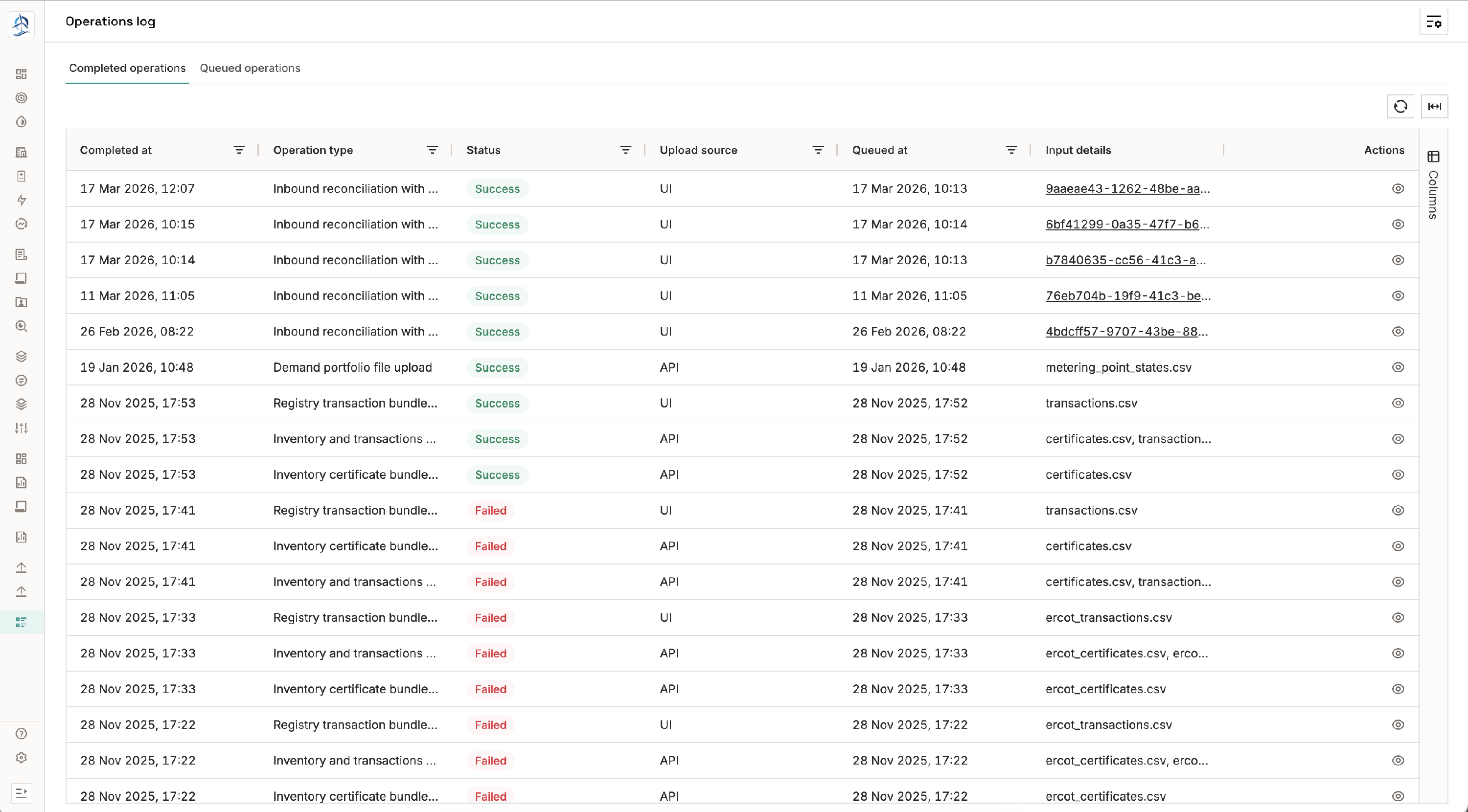Open the filter settings icon top right
1468x812 pixels.
point(1433,22)
